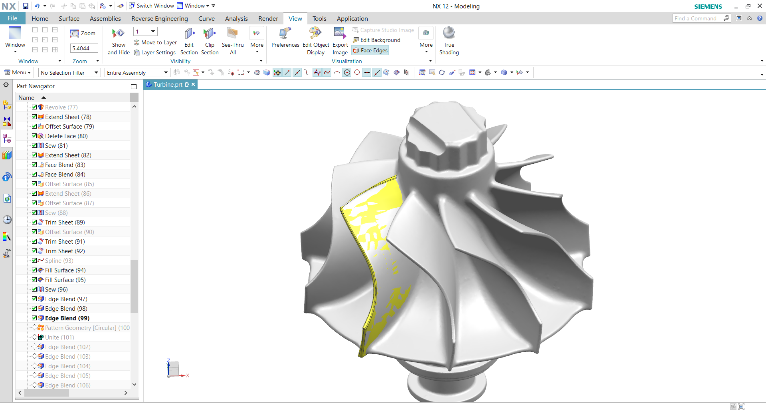The width and height of the screenshot is (766, 411).
Task: Toggle checkbox for Trim Sheet (89)
Action: point(35,222)
